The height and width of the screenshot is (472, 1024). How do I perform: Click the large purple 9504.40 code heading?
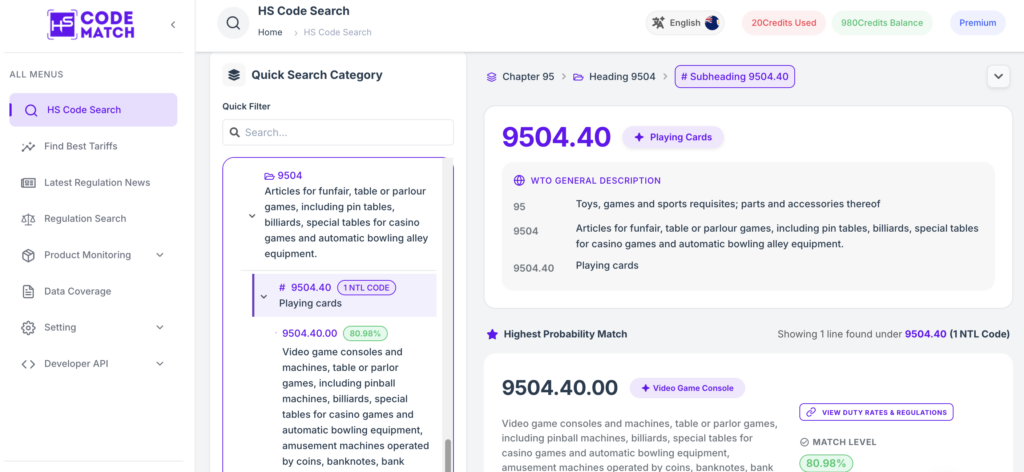coord(556,136)
